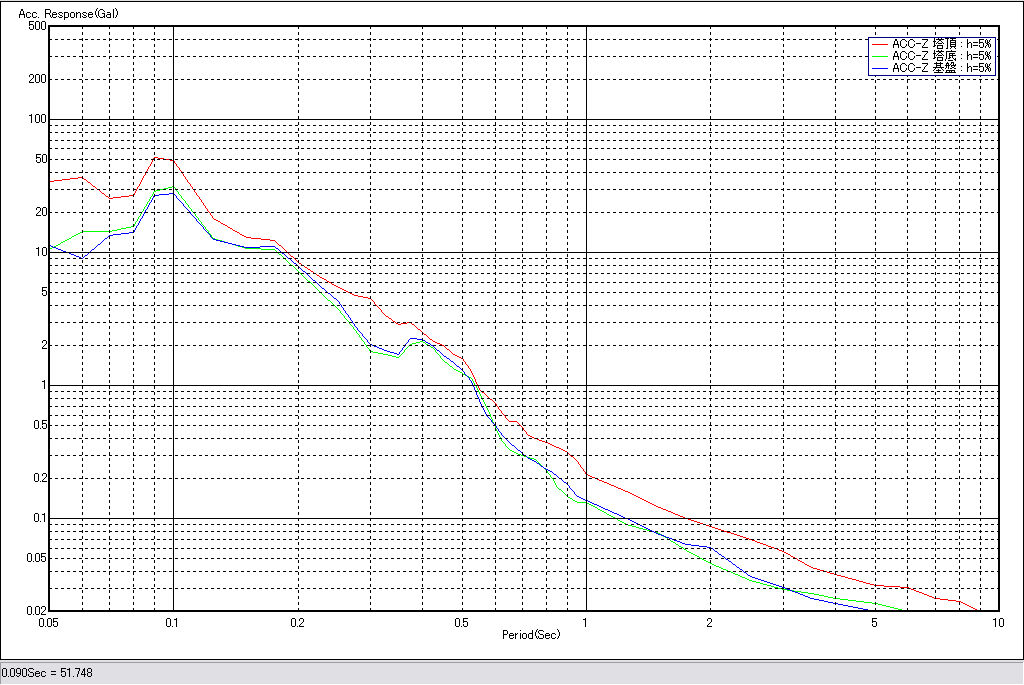Click the 0.05 label on horizontal axis
This screenshot has height=685, width=1024.
click(48, 622)
